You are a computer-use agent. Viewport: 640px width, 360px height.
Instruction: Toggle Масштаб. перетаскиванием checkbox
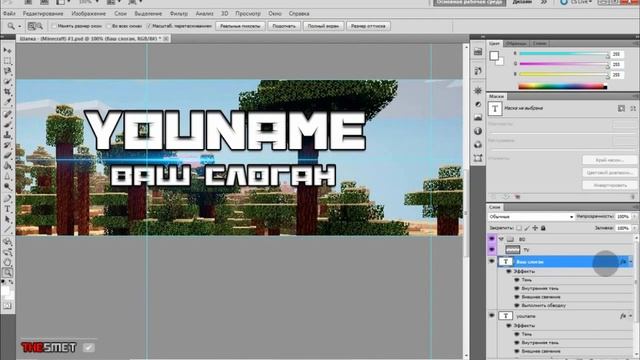tap(149, 26)
